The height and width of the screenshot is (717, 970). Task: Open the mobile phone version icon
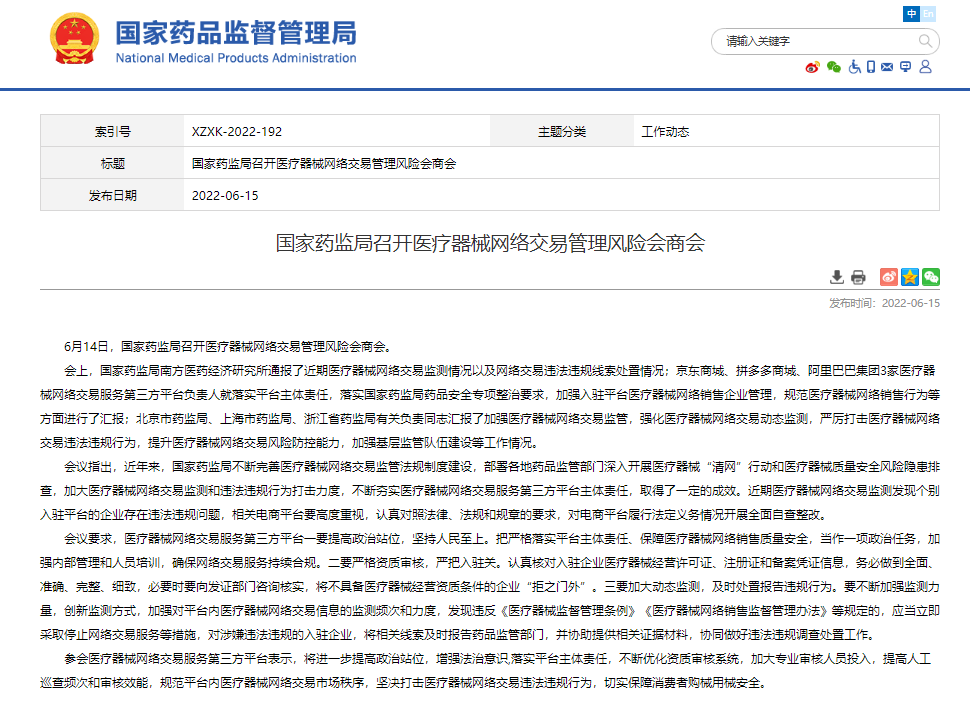(x=871, y=67)
